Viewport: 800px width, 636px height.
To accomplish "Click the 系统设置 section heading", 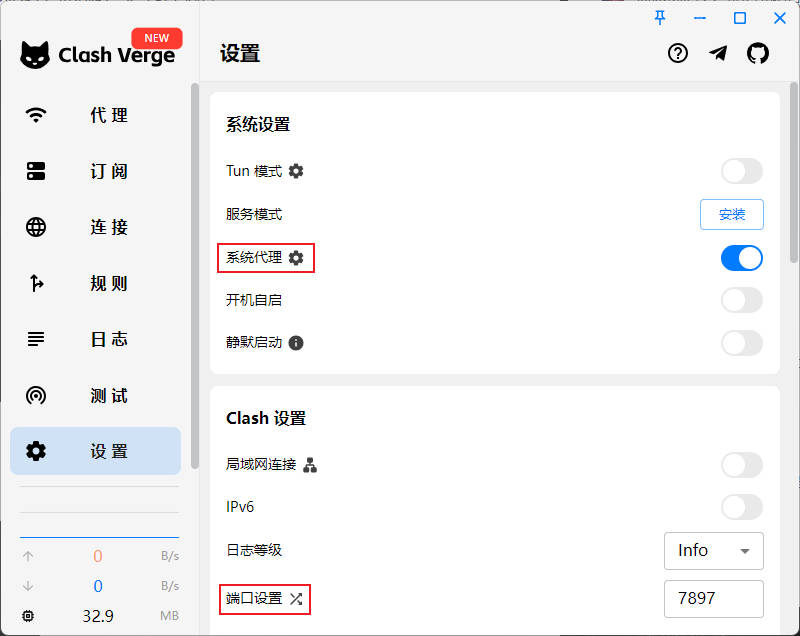I will 258,124.
